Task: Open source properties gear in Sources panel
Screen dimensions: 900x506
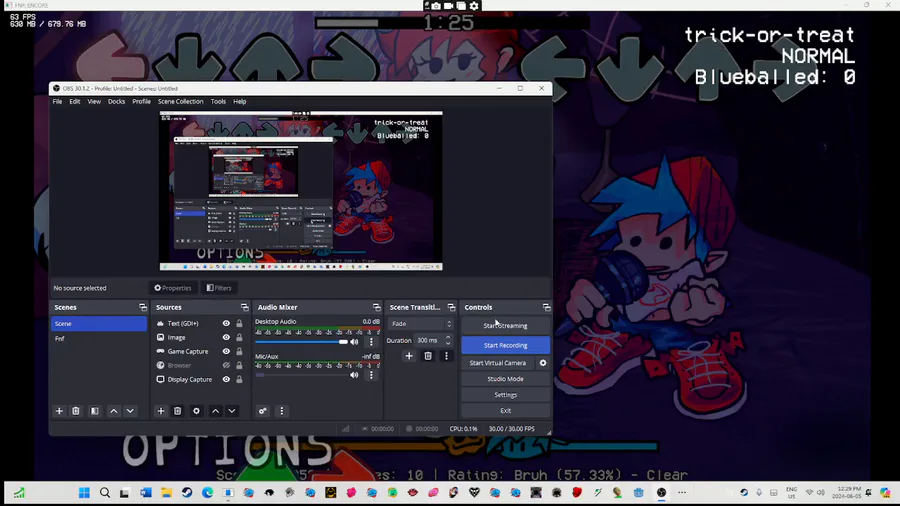Action: point(196,411)
